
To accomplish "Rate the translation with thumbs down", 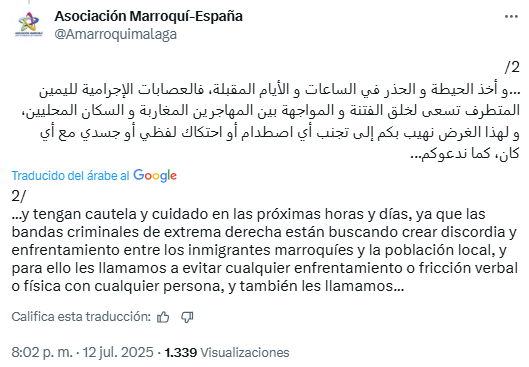I will 187,317.
